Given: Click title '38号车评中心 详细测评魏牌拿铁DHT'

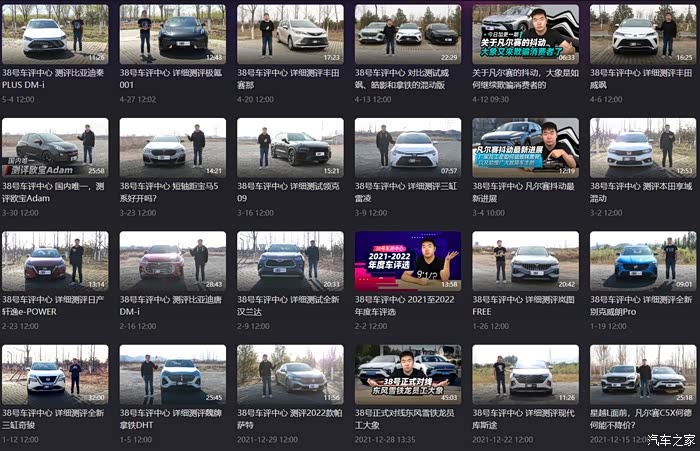Looking at the screenshot, I should 171,419.
